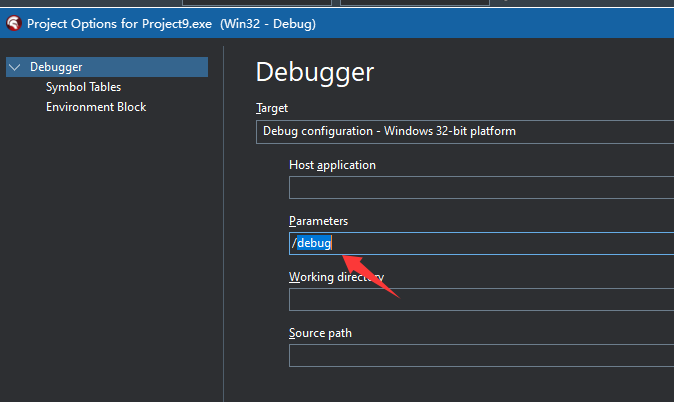674x402 pixels.
Task: Click the Debugger page heading
Action: pyautogui.click(x=314, y=71)
